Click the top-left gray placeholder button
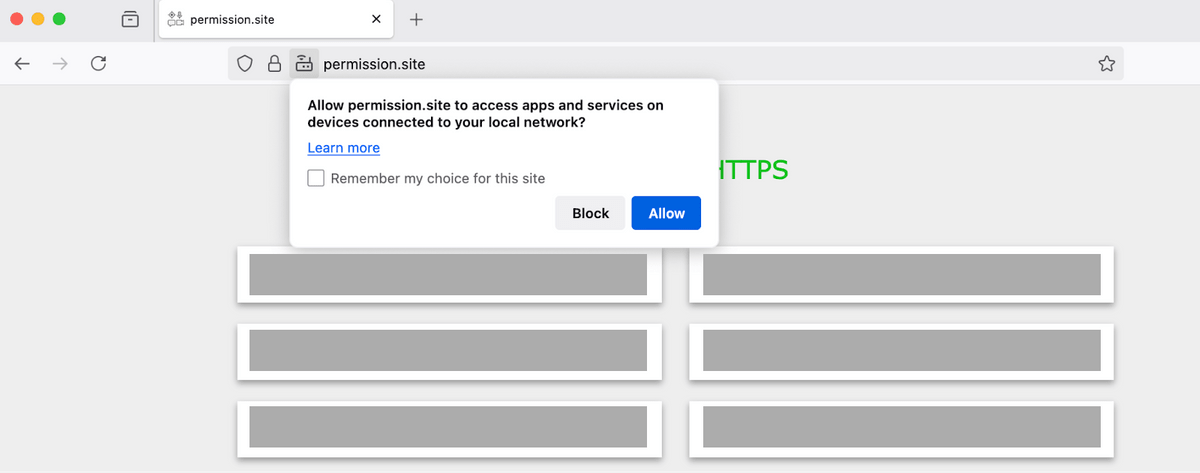The height and width of the screenshot is (473, 1200). (x=448, y=274)
